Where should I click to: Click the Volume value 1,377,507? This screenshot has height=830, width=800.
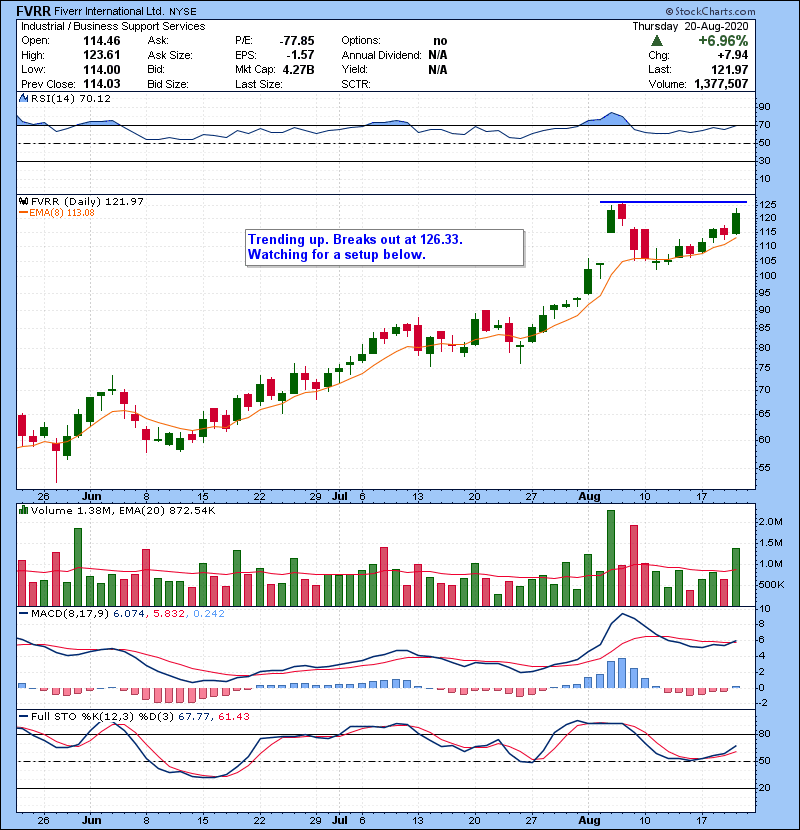pyautogui.click(x=721, y=84)
